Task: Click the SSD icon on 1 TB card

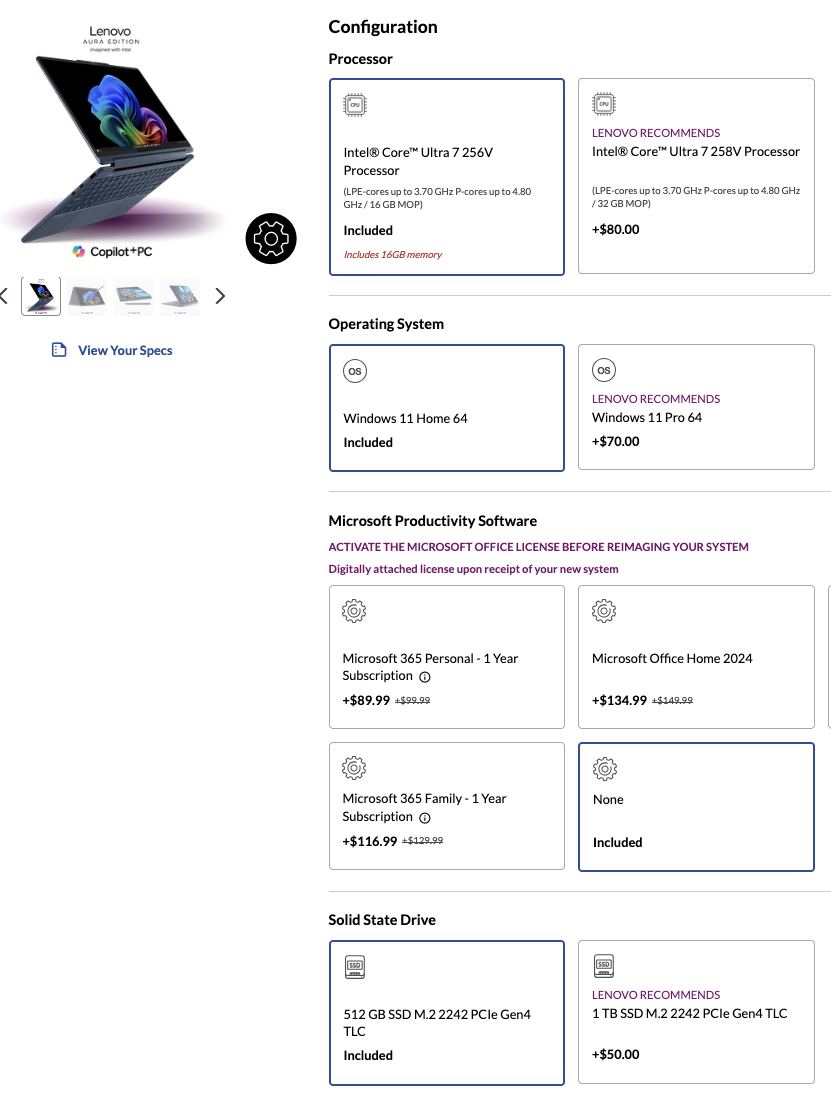Action: click(x=603, y=966)
